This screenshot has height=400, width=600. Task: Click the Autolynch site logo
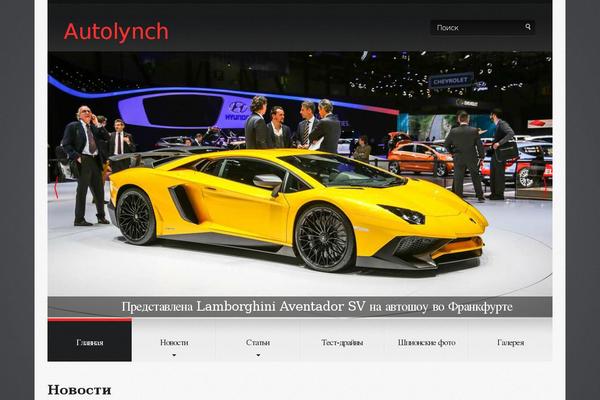pyautogui.click(x=116, y=31)
